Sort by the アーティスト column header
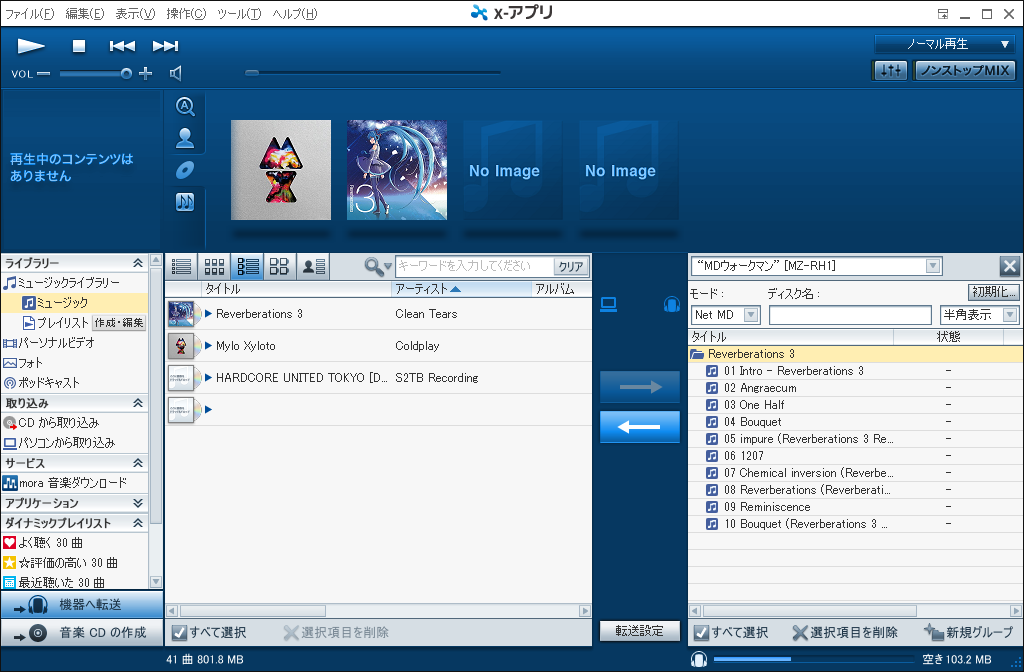The image size is (1024, 672). click(461, 289)
